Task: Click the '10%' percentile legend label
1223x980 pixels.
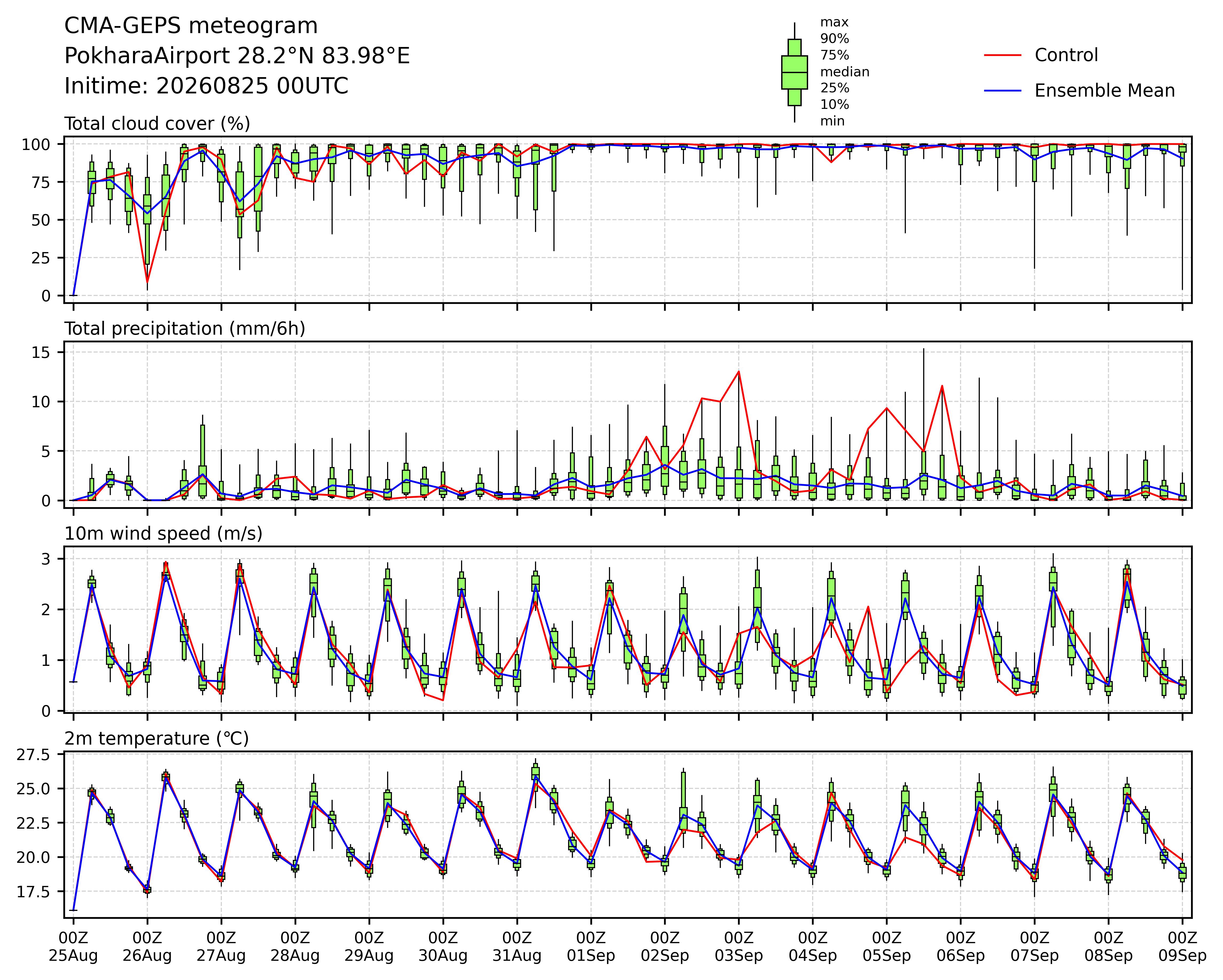Action: (x=835, y=105)
